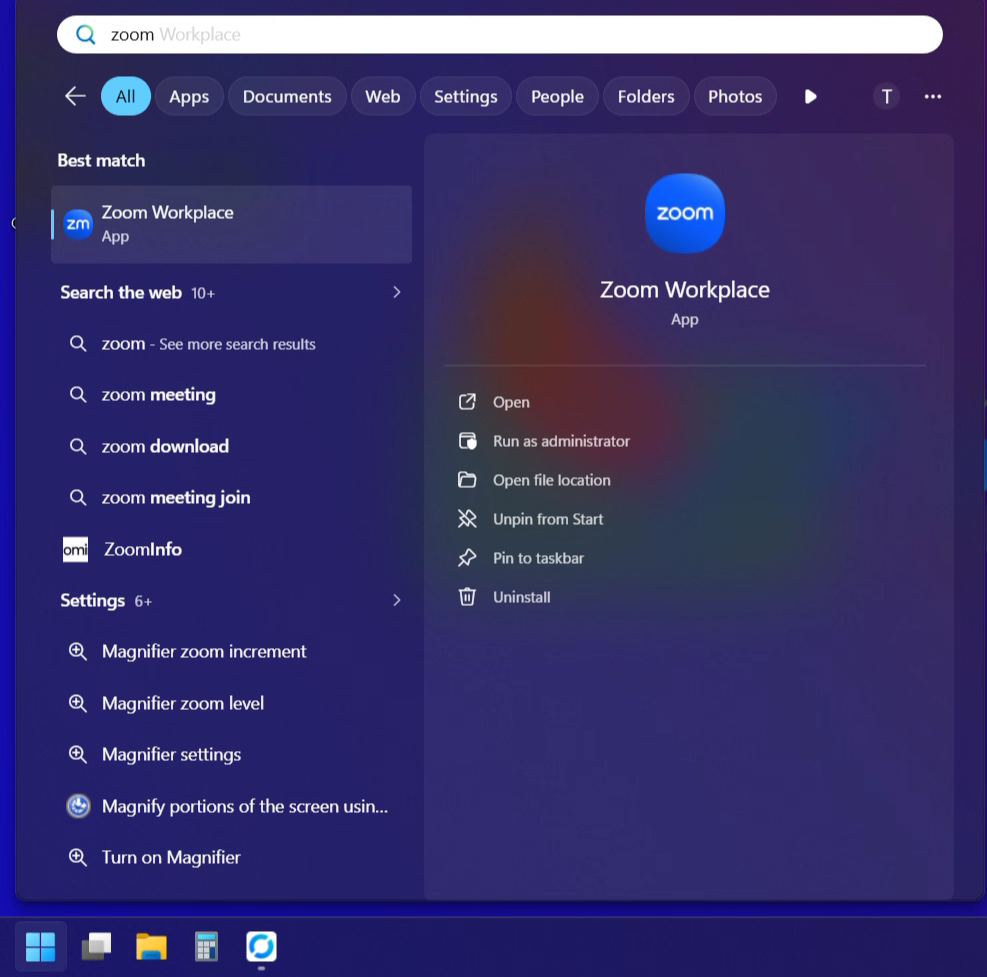
Task: Open the Zoom Workplace best match result
Action: point(232,224)
